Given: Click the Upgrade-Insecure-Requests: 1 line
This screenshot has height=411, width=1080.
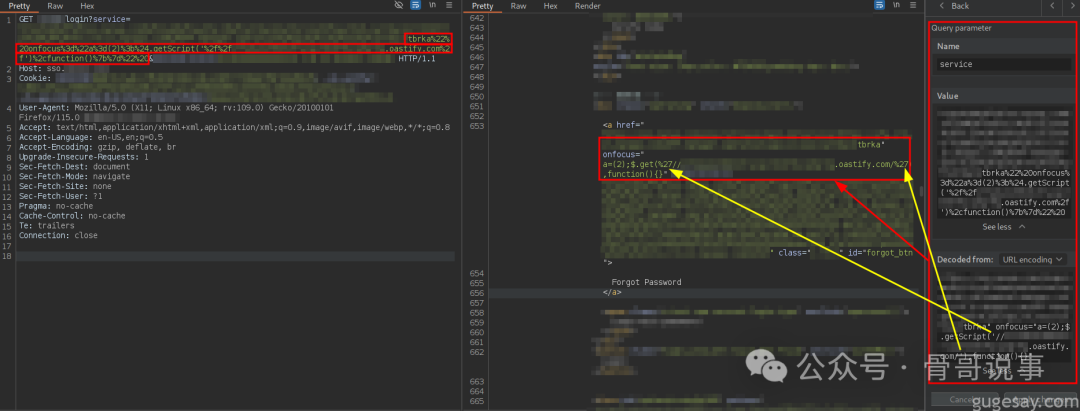Looking at the screenshot, I should (x=83, y=157).
